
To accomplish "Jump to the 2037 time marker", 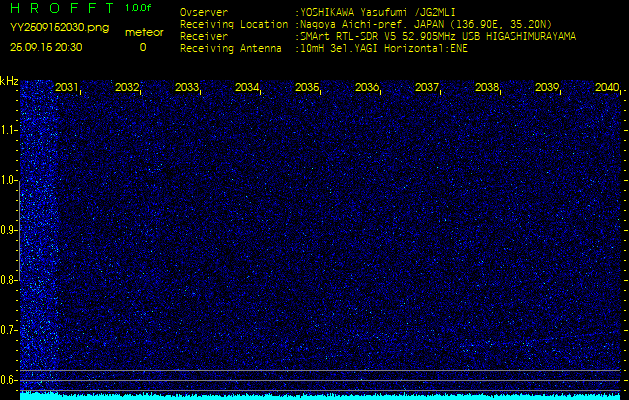I will pyautogui.click(x=427, y=88).
